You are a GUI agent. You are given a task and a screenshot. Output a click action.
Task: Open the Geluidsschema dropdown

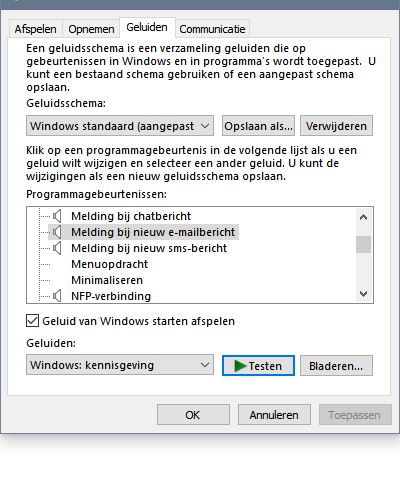click(x=120, y=126)
